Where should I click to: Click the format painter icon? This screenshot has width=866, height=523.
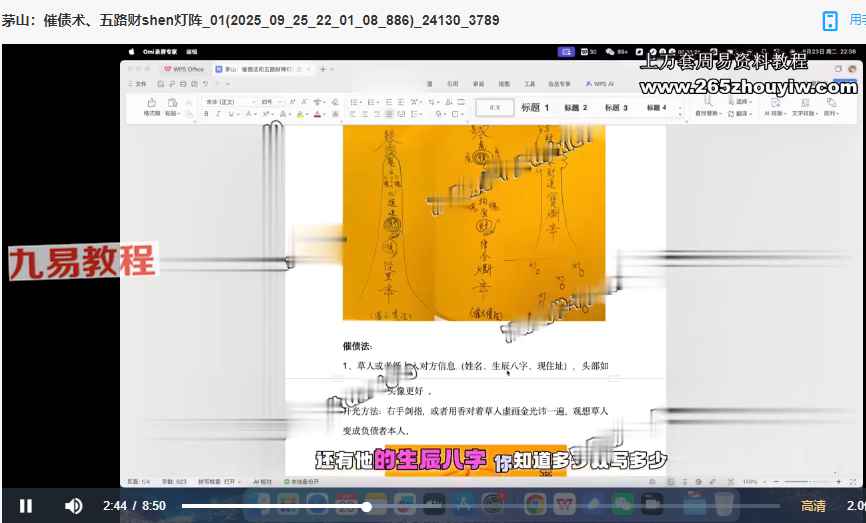point(152,103)
